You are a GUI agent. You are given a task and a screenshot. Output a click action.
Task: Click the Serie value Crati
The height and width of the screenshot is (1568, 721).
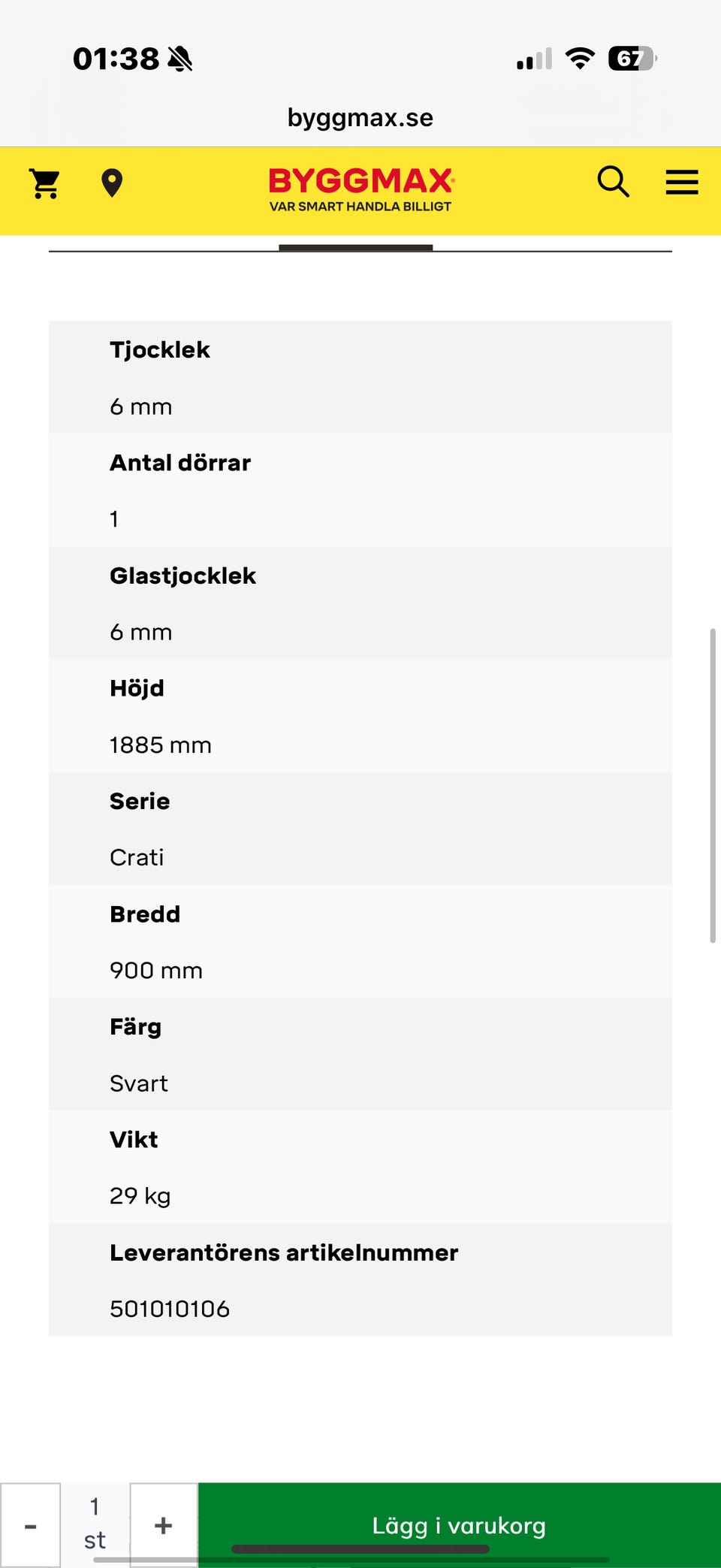coord(137,858)
